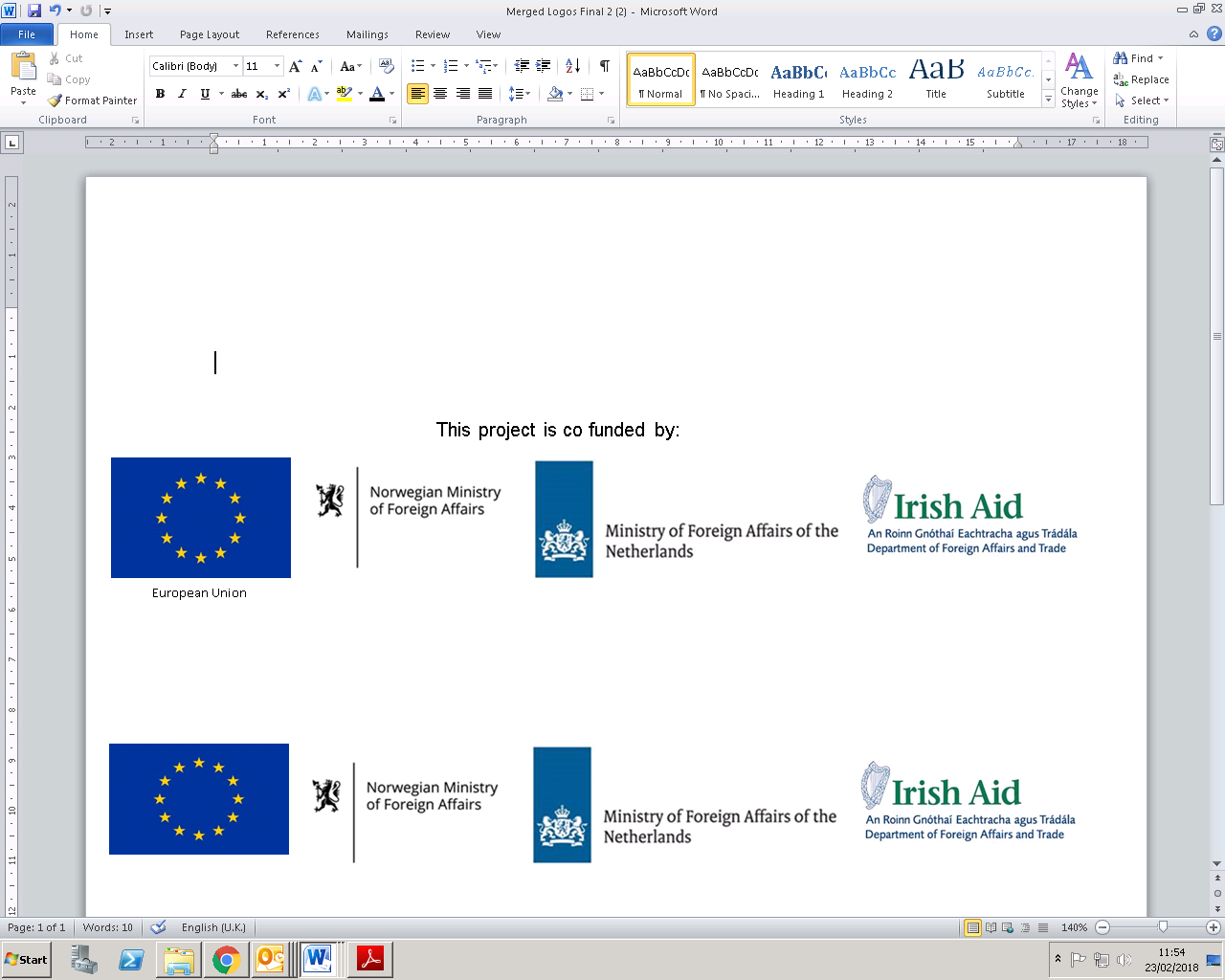Open Adobe Acrobat from taskbar
The image size is (1225, 980).
pyautogui.click(x=369, y=959)
